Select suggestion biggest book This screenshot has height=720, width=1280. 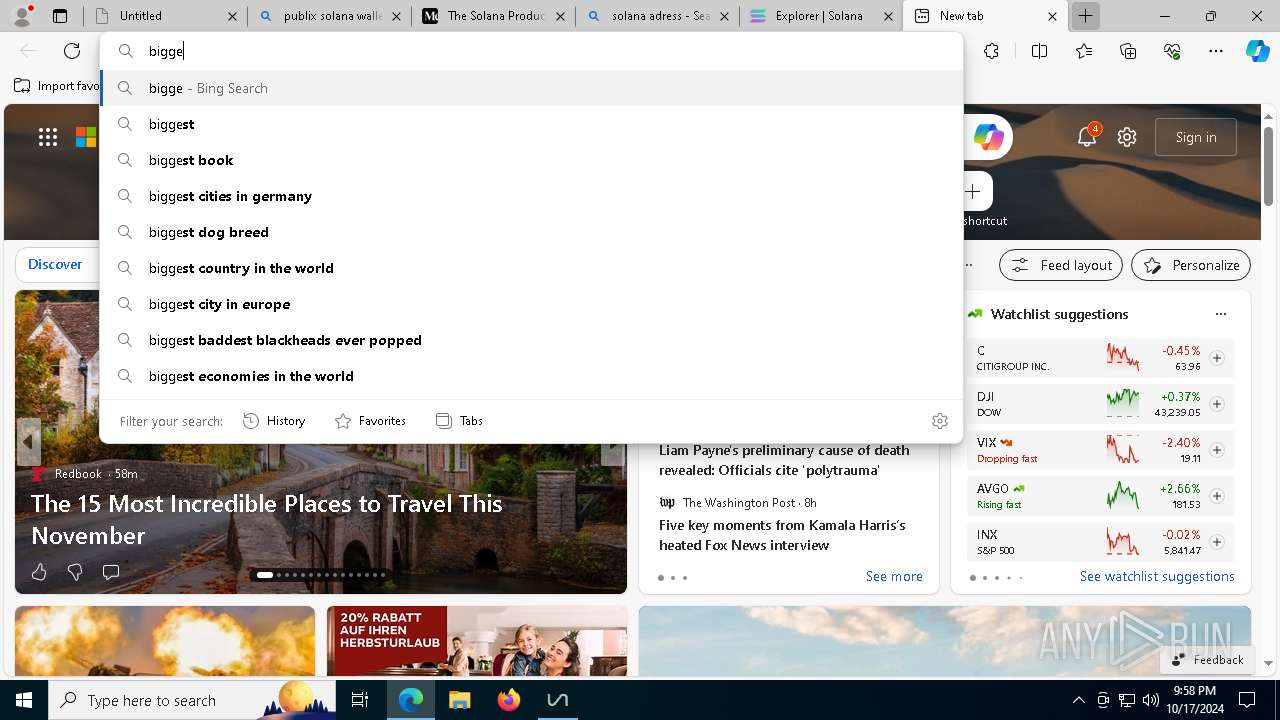click(531, 160)
